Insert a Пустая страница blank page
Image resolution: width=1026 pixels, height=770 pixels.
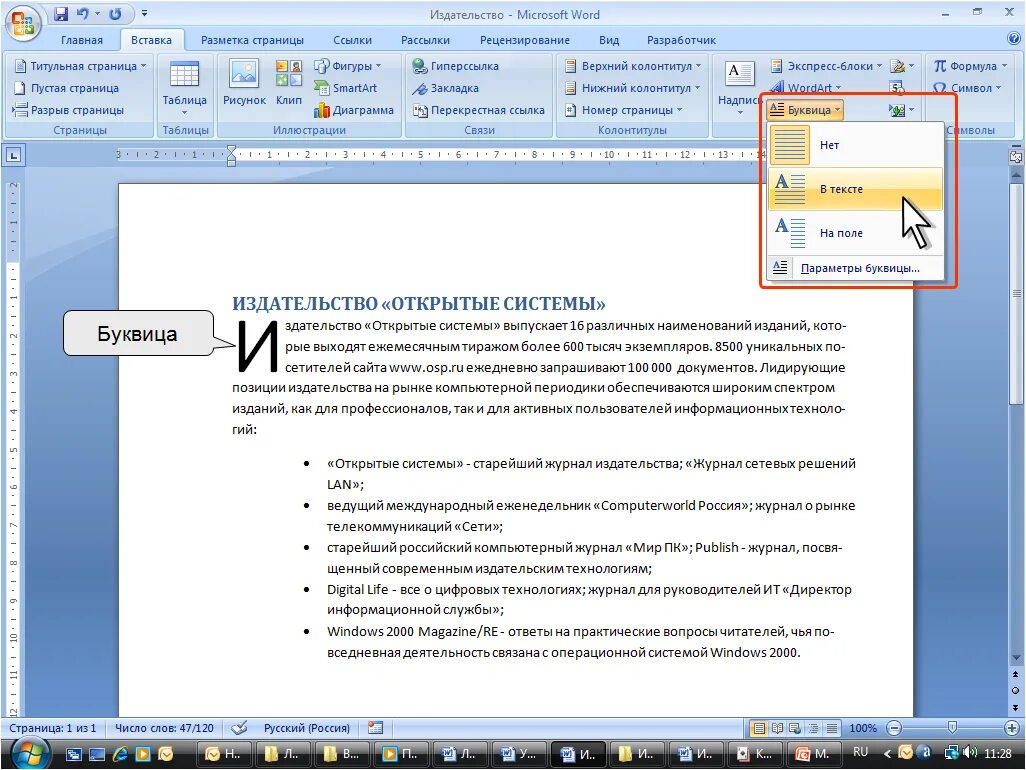click(x=67, y=88)
